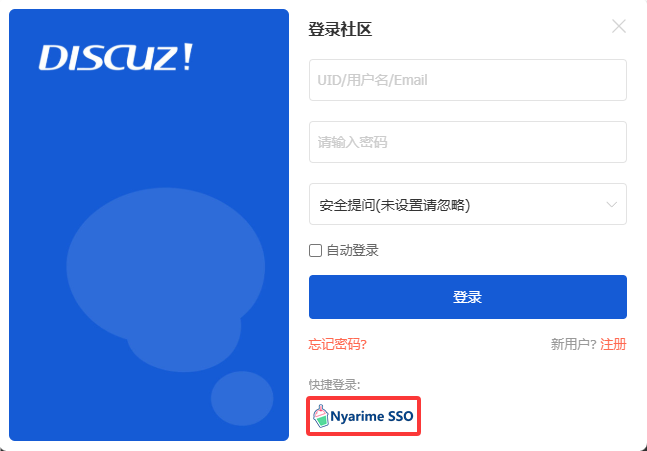Open the 忘记密码? link
Screen dimensions: 647x451
pyautogui.click(x=338, y=344)
